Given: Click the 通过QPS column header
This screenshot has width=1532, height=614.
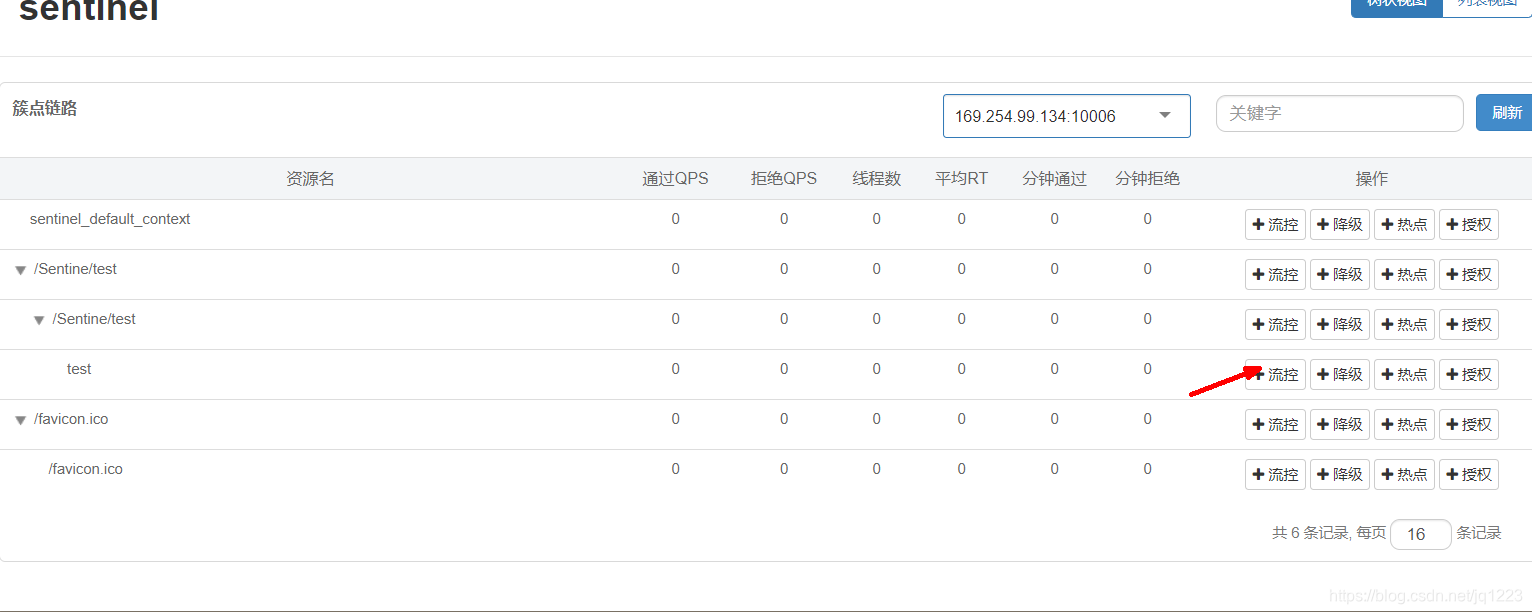Looking at the screenshot, I should [x=675, y=179].
